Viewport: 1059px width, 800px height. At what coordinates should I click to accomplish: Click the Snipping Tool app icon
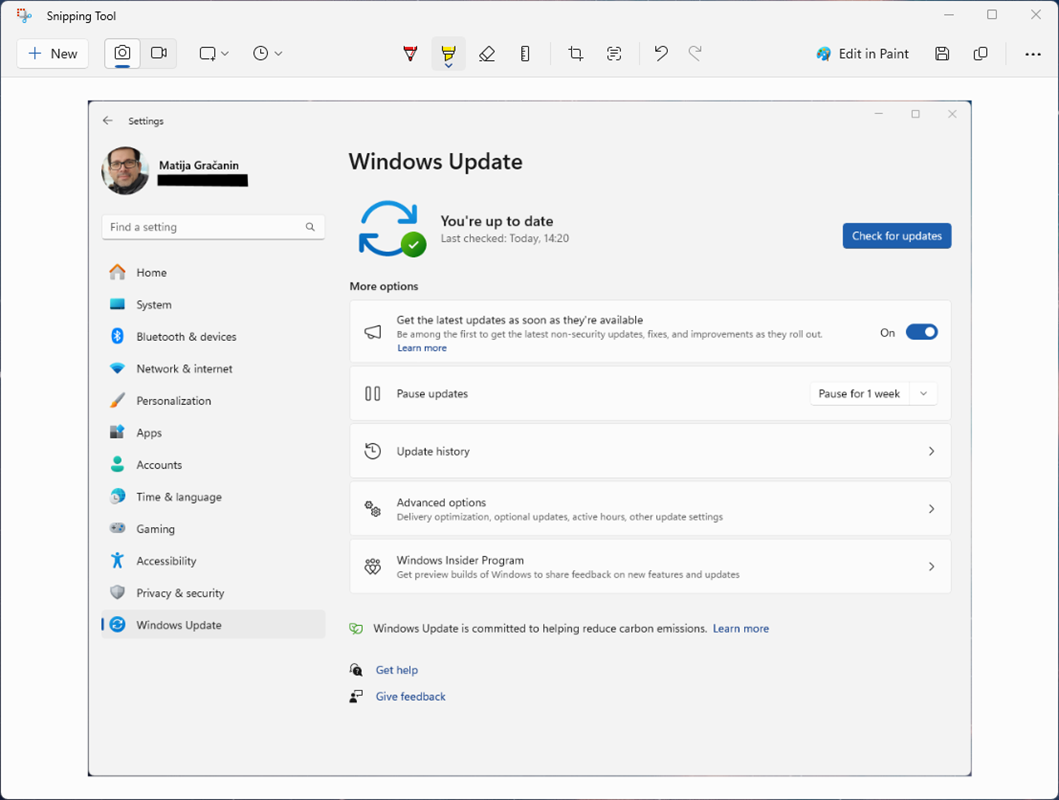pos(24,16)
